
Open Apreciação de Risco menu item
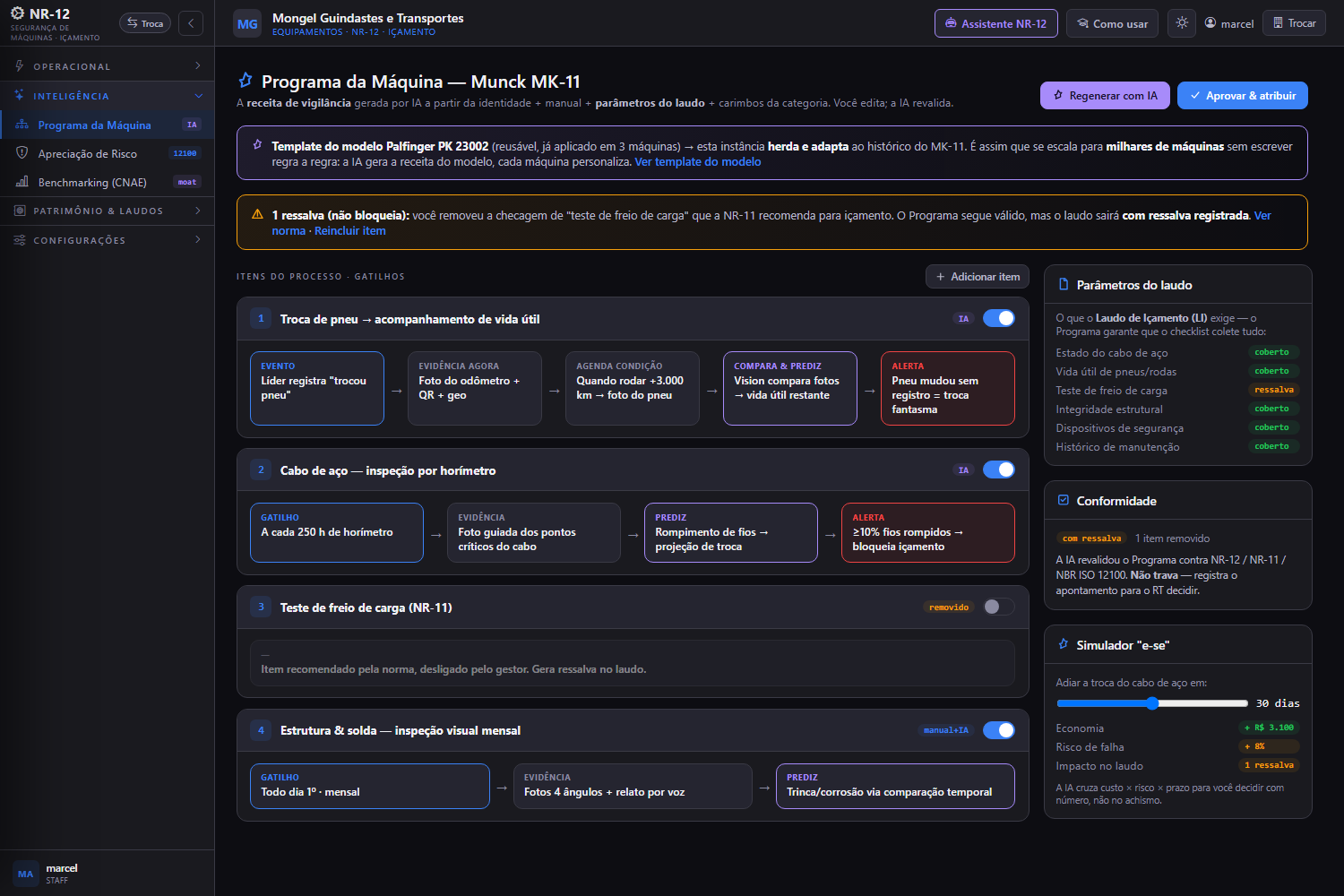[x=108, y=153]
